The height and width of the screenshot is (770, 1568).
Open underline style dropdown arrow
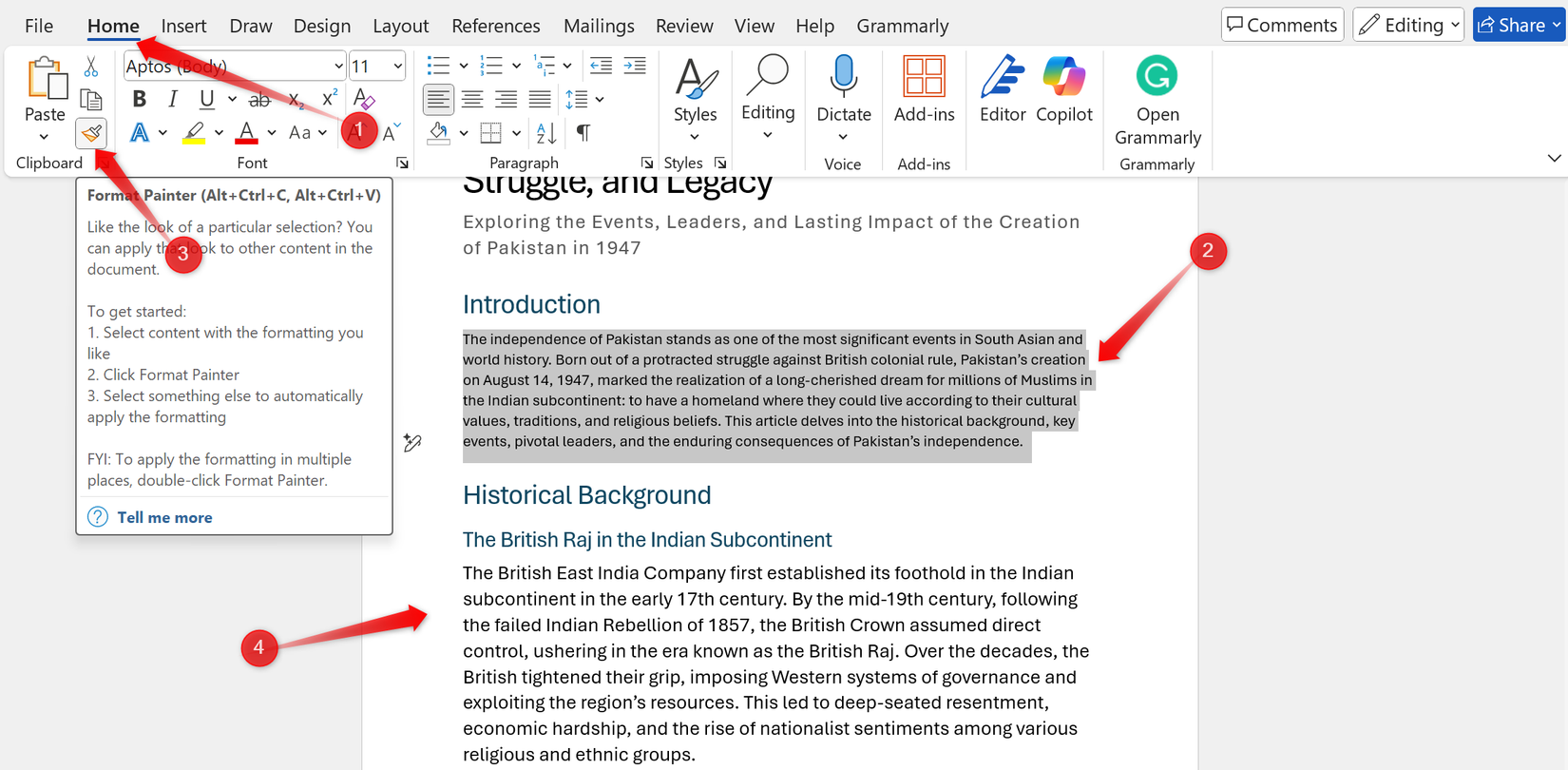[x=232, y=99]
